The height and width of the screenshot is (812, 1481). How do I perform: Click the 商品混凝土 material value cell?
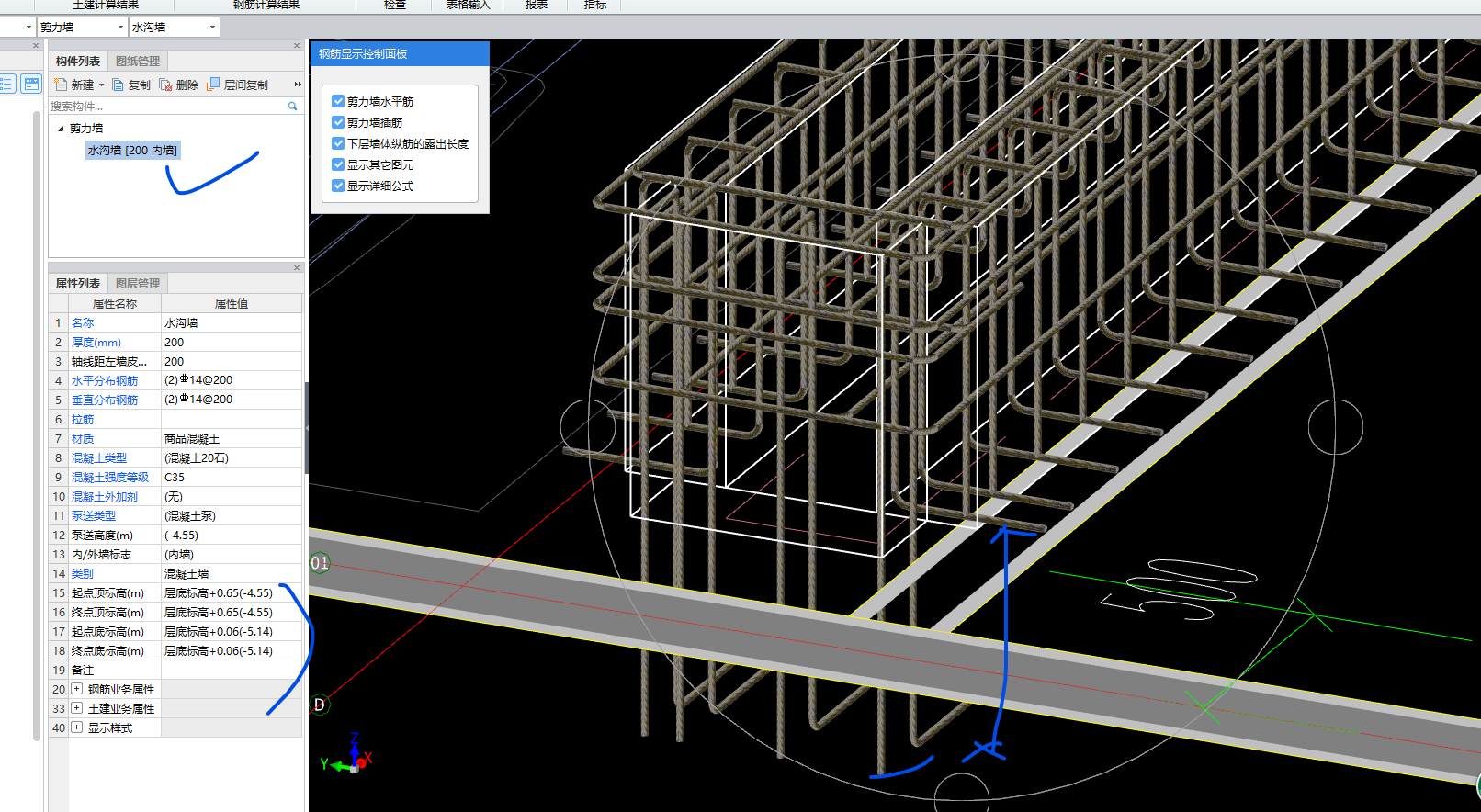coord(232,439)
